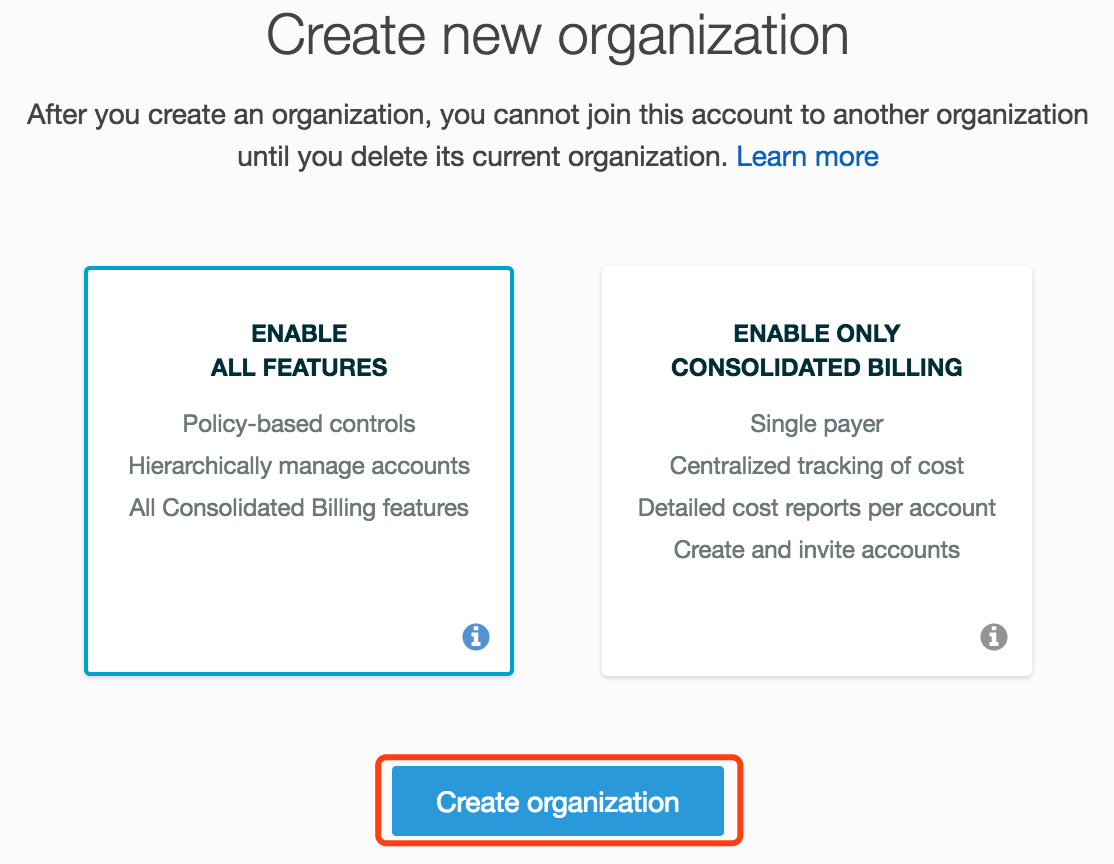Viewport: 1114px width, 864px height.
Task: Click 'Centralized tracking of cost' line
Action: [x=816, y=466]
